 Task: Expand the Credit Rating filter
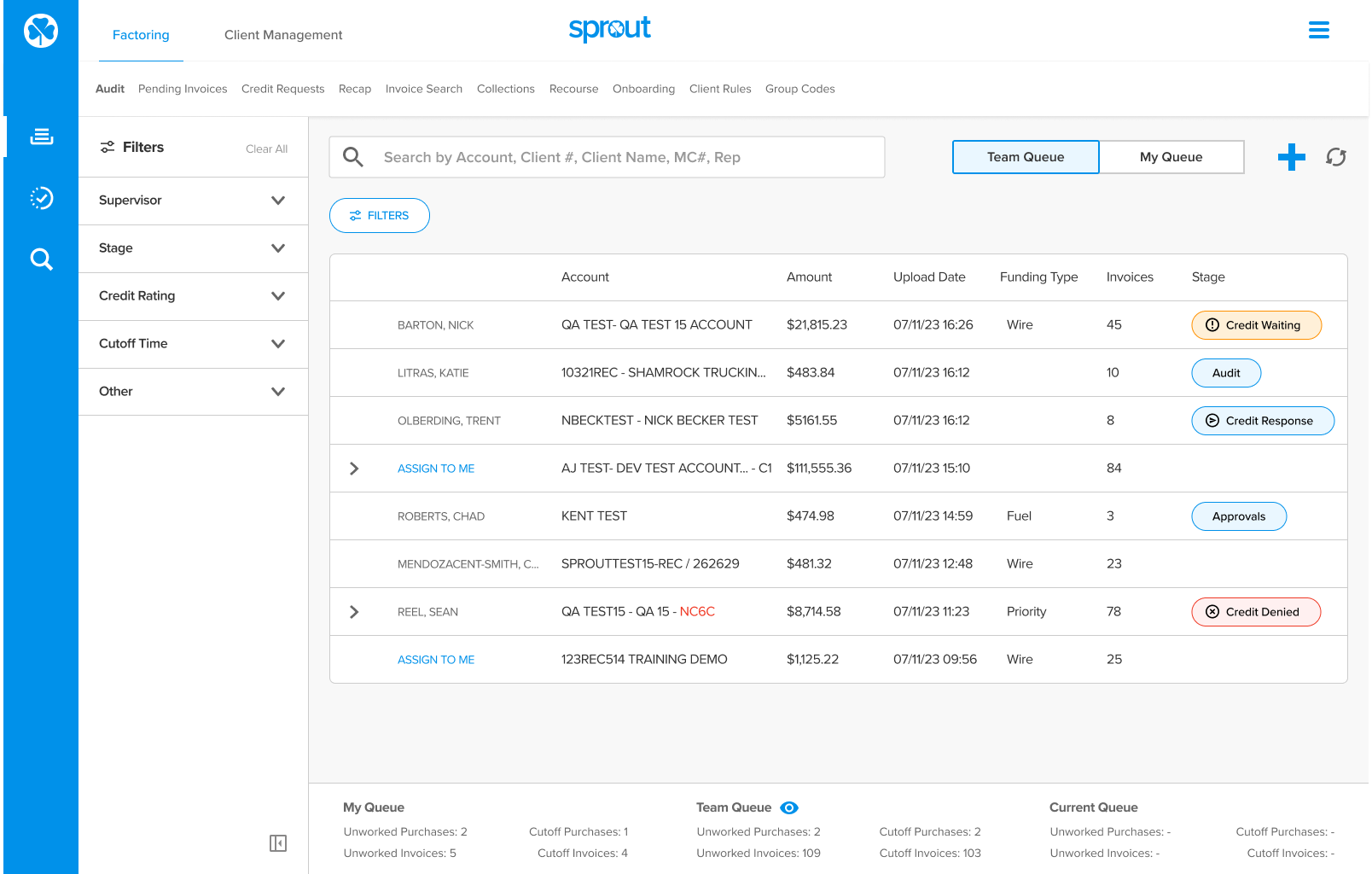pos(193,296)
